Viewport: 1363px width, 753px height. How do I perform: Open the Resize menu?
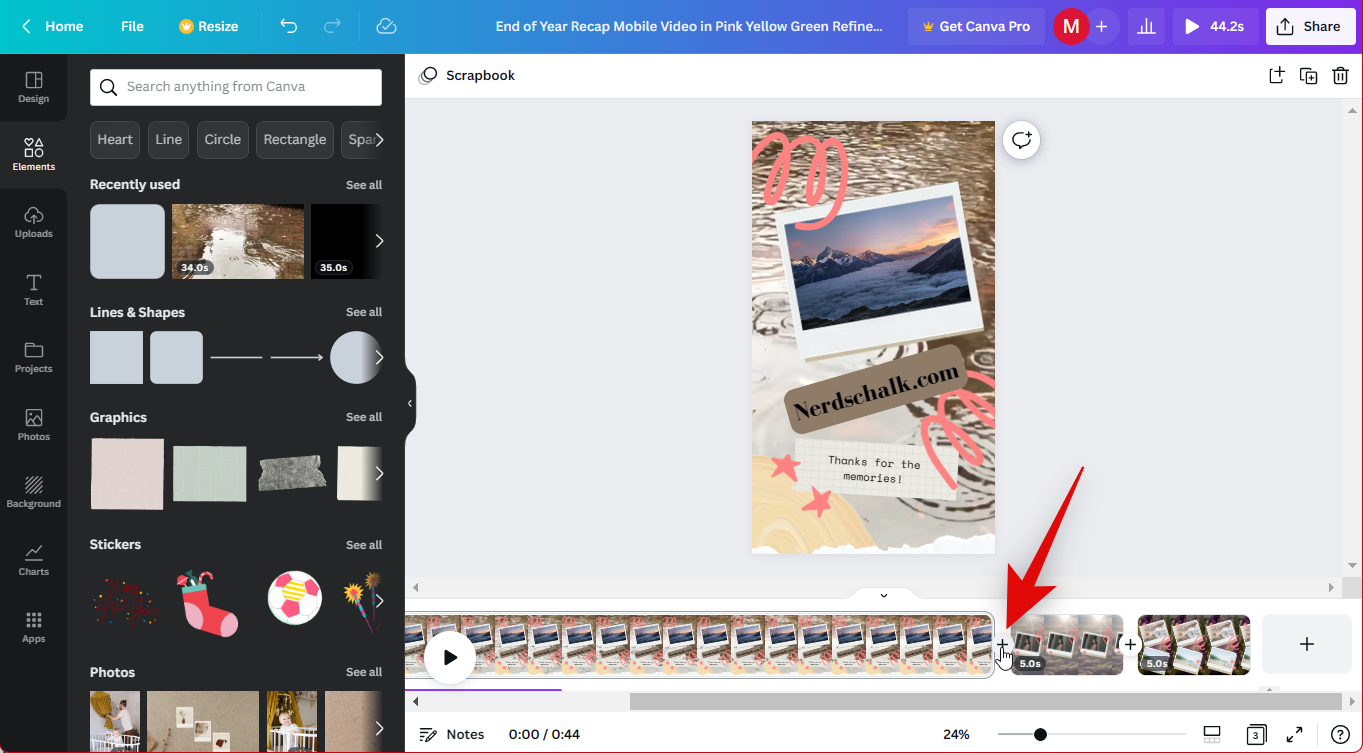pyautogui.click(x=208, y=26)
